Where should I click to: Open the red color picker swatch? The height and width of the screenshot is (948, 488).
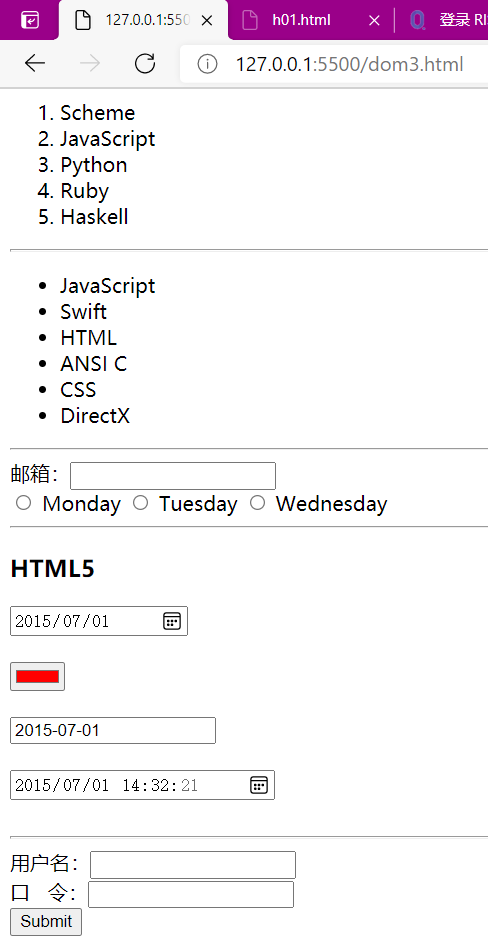(37, 677)
